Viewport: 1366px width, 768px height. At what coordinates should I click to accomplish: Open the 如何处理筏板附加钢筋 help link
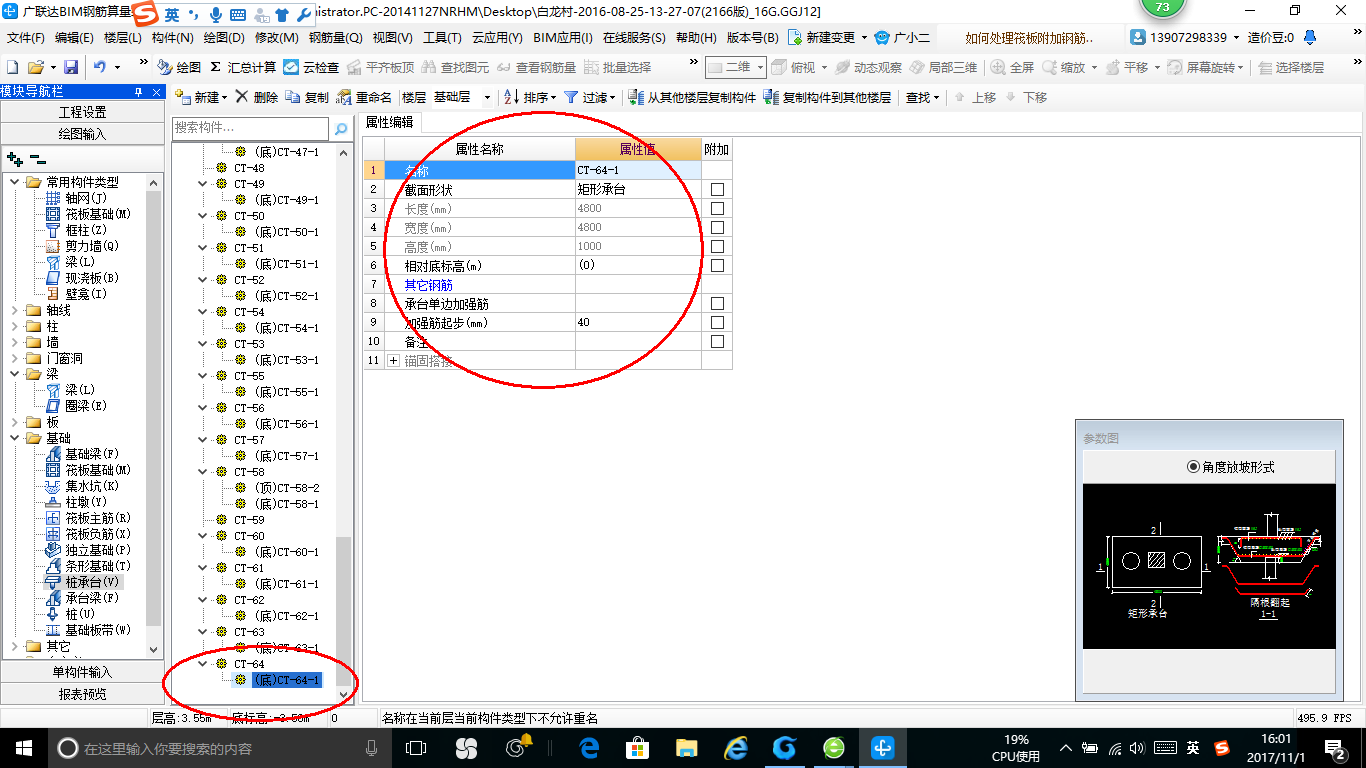[x=1030, y=38]
